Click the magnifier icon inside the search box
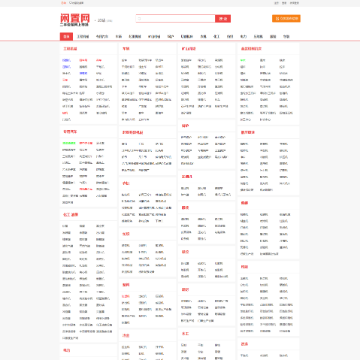The image size is (360, 360). point(140,19)
